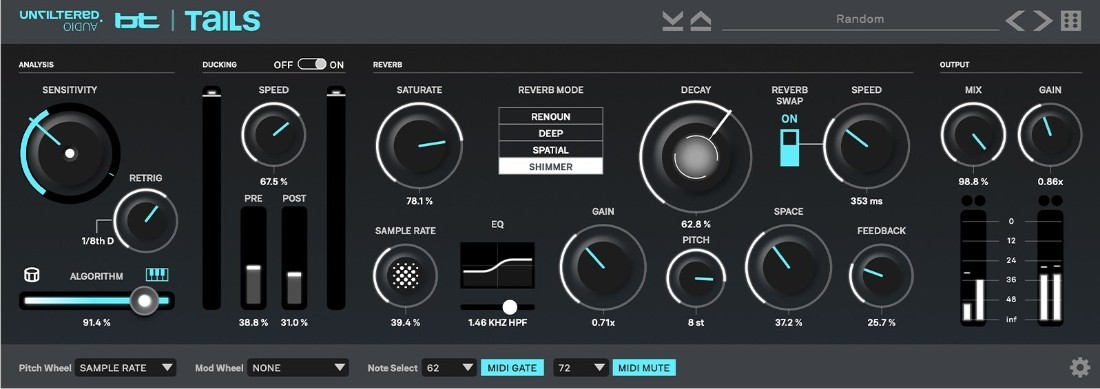Image resolution: width=1100 pixels, height=389 pixels.
Task: Toggle the MIDI GATE button
Action: pos(512,367)
